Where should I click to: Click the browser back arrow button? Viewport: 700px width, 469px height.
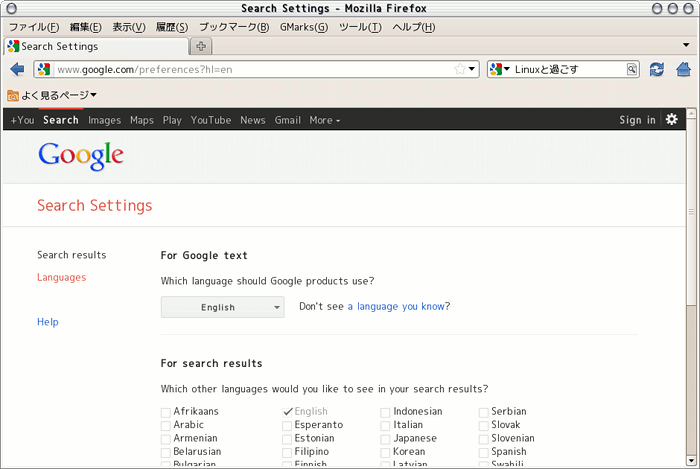point(17,69)
